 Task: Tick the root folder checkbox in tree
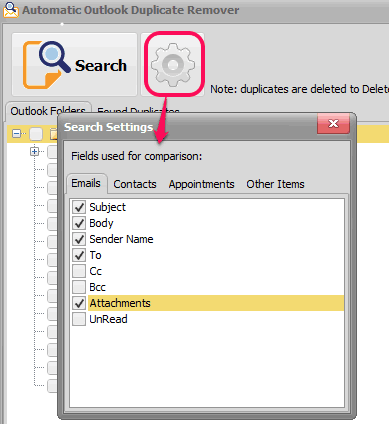[x=36, y=134]
